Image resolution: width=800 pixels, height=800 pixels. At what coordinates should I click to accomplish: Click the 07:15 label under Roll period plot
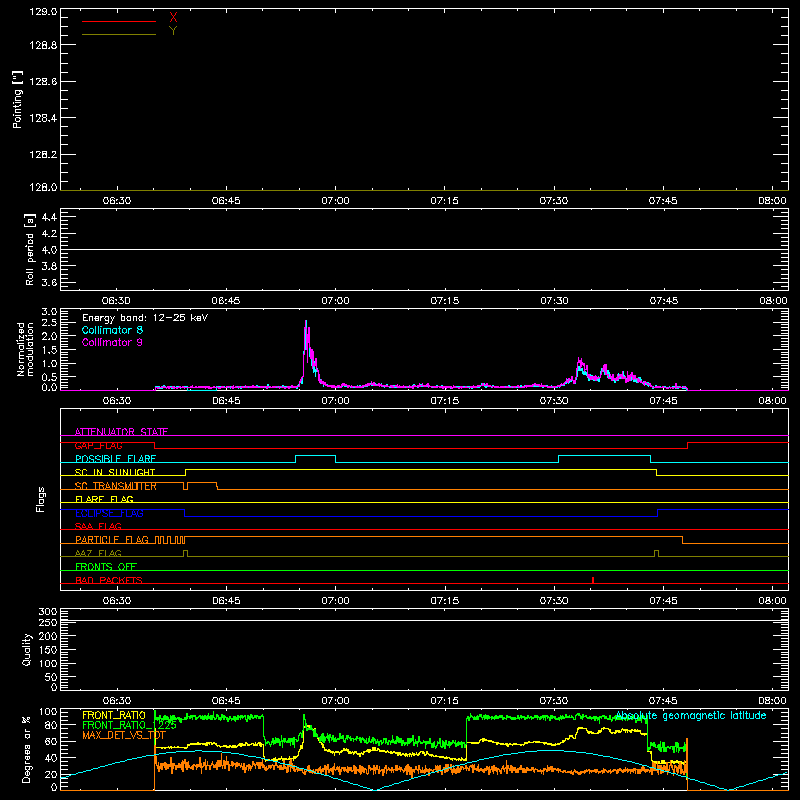(x=444, y=301)
